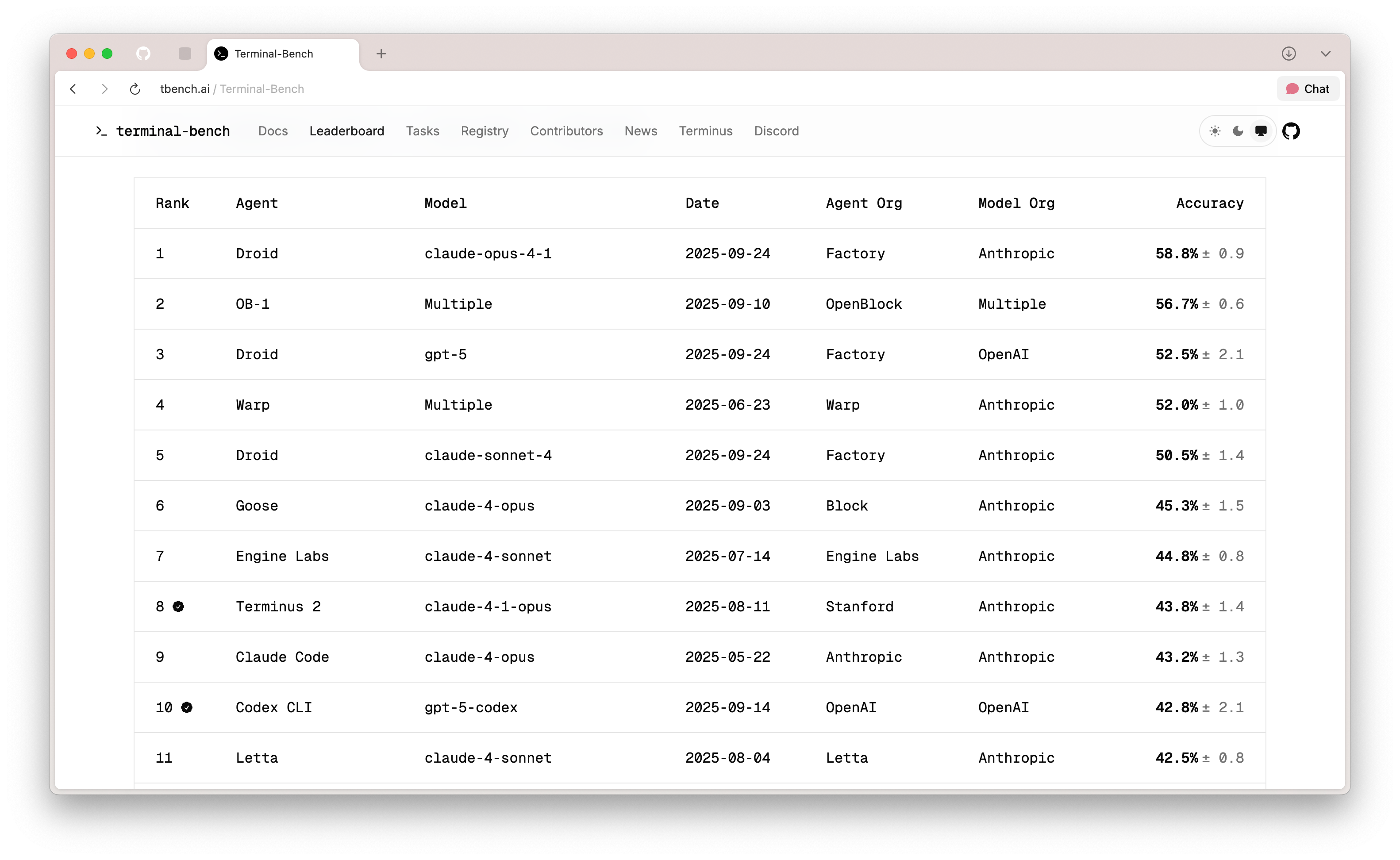
Task: Click the GitHub repository icon in navbar
Action: coord(1291,131)
